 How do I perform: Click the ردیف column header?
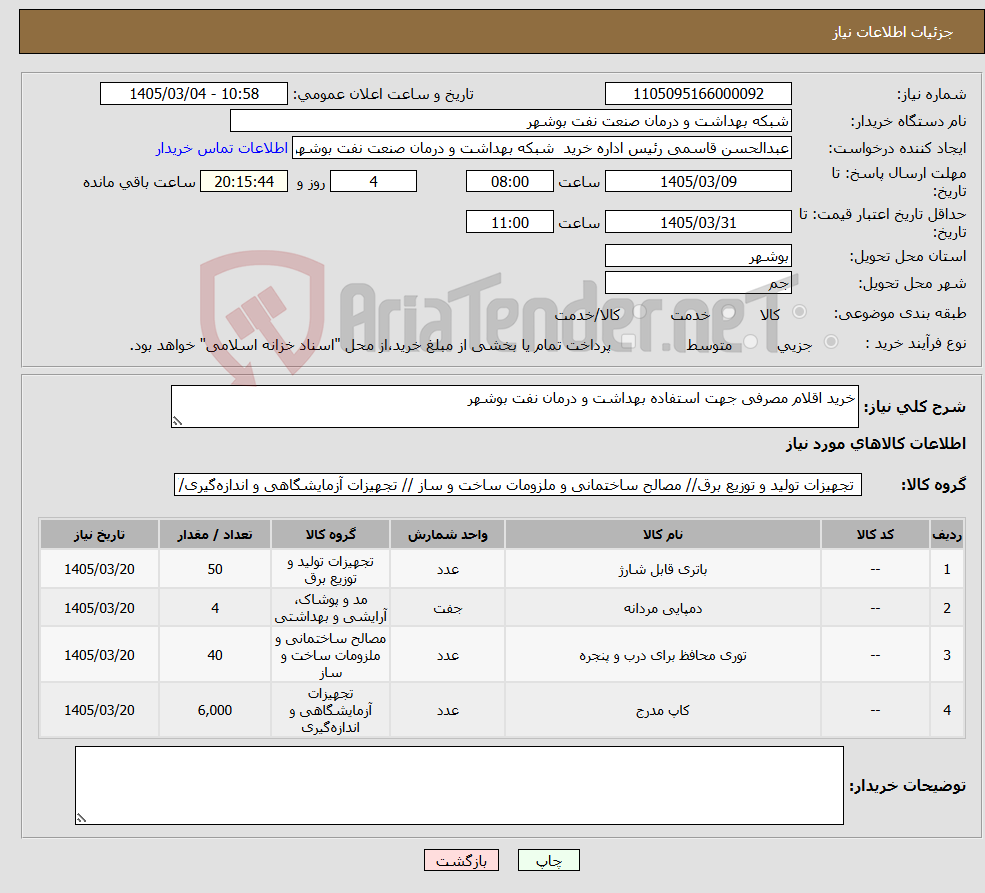click(947, 534)
